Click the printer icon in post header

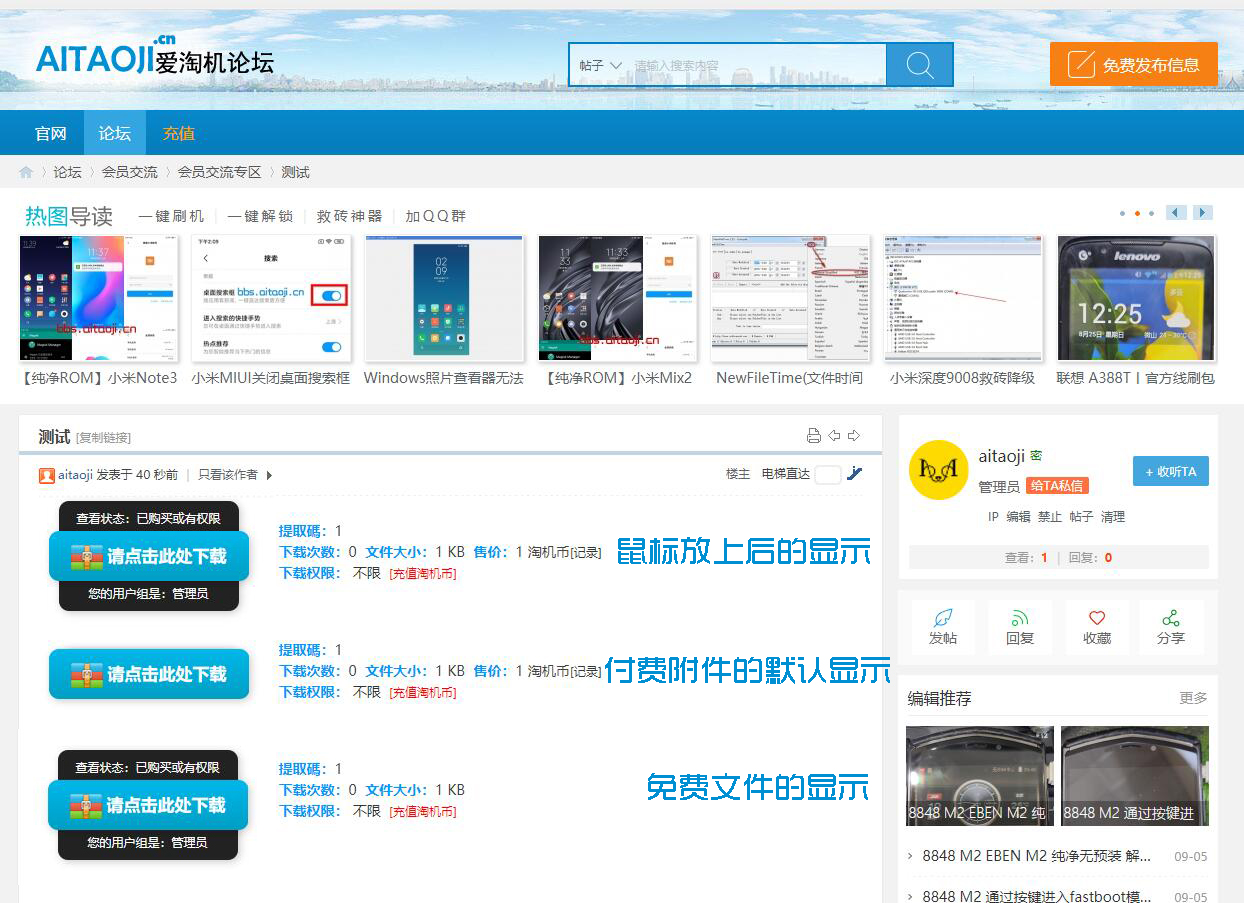point(814,435)
